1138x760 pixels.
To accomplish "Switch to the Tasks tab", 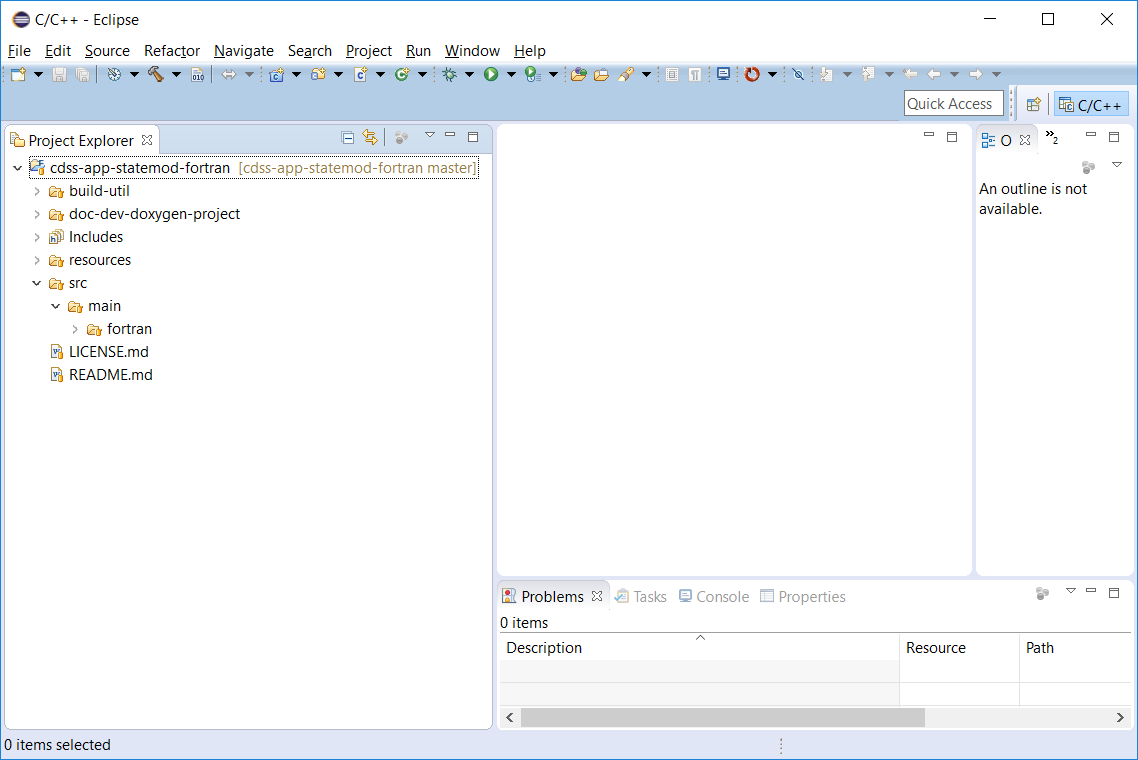I will (x=641, y=597).
